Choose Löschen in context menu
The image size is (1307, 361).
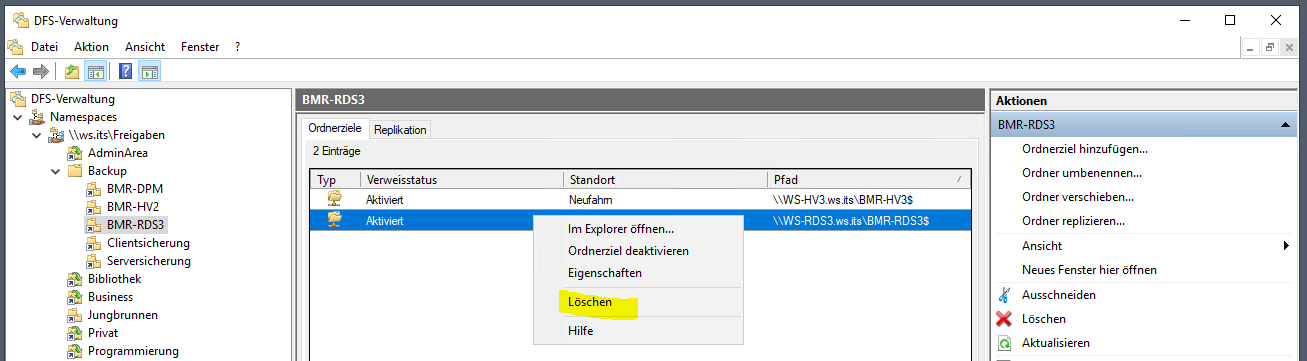click(x=589, y=302)
